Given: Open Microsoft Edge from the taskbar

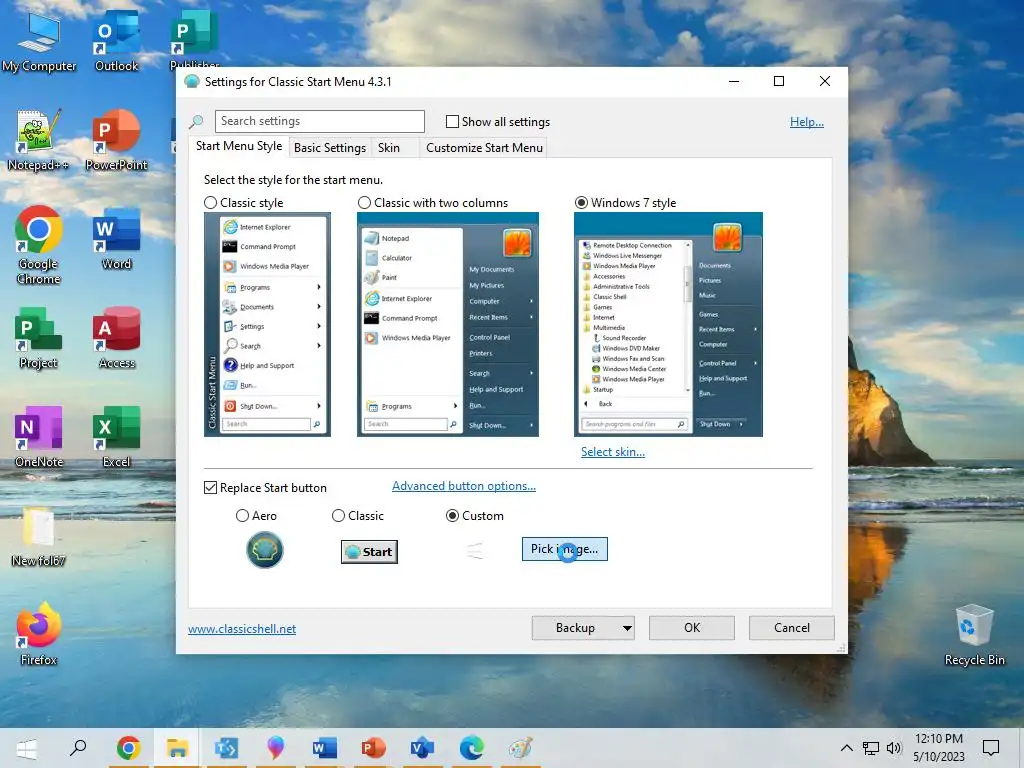Looking at the screenshot, I should pyautogui.click(x=472, y=748).
